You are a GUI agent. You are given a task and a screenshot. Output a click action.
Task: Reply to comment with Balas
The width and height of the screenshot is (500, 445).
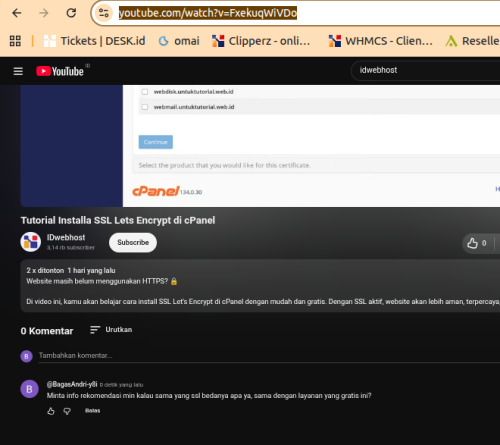point(92,411)
